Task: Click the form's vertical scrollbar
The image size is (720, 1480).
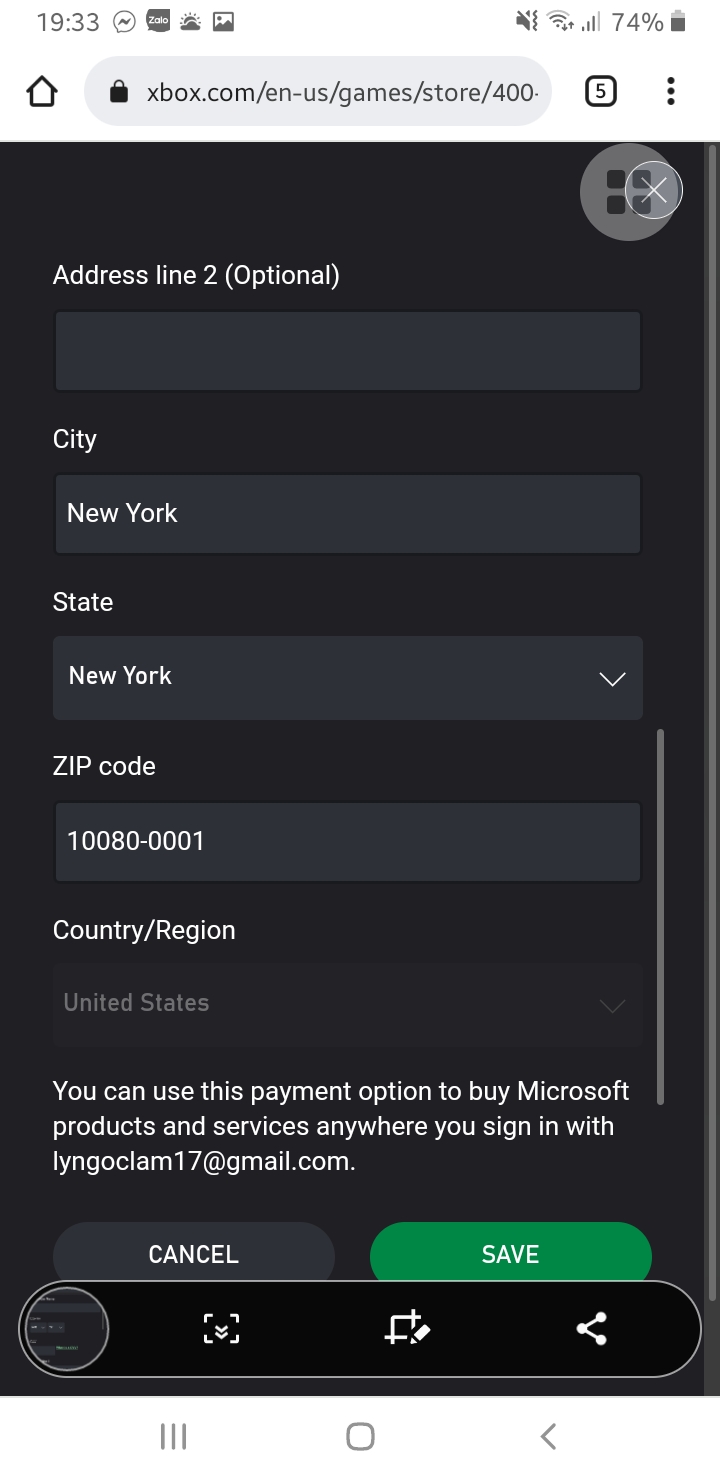Action: [x=660, y=915]
